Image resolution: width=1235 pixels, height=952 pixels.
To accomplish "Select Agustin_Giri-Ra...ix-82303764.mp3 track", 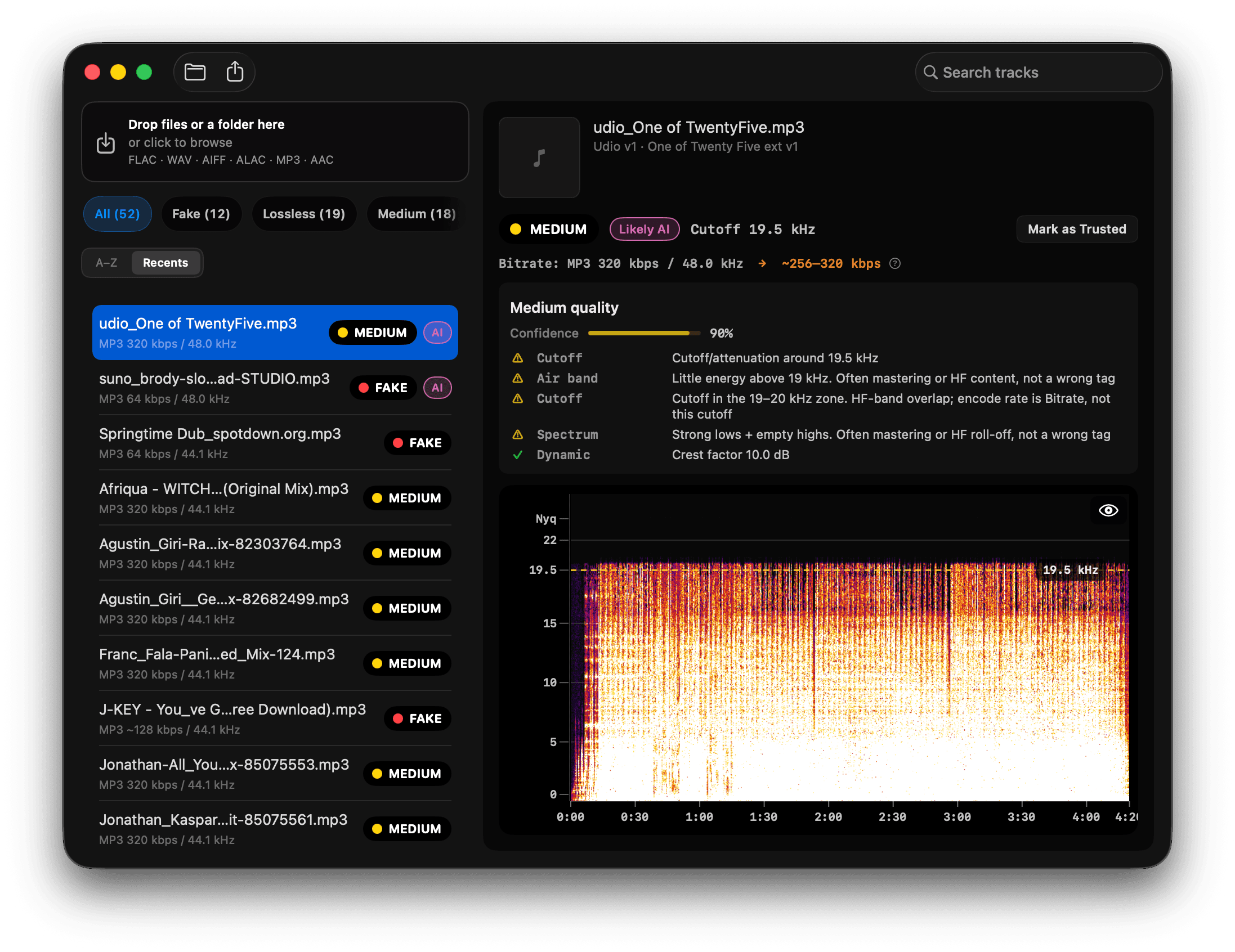I will 275,553.
